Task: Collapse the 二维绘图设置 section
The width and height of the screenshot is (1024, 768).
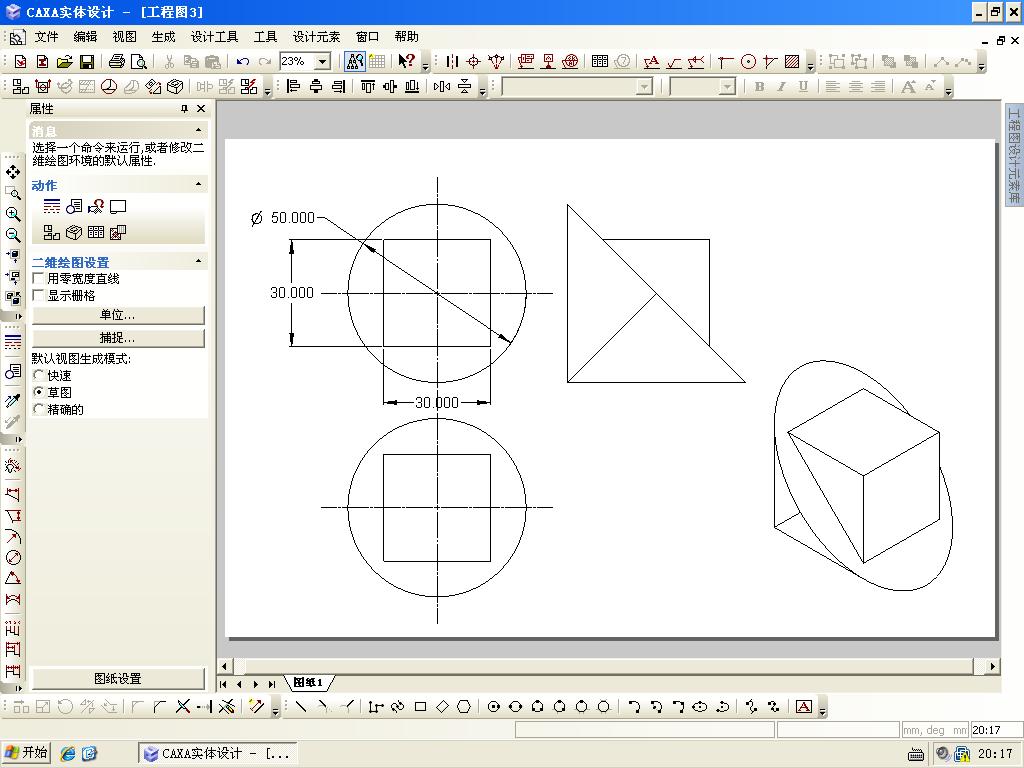Action: [199, 262]
